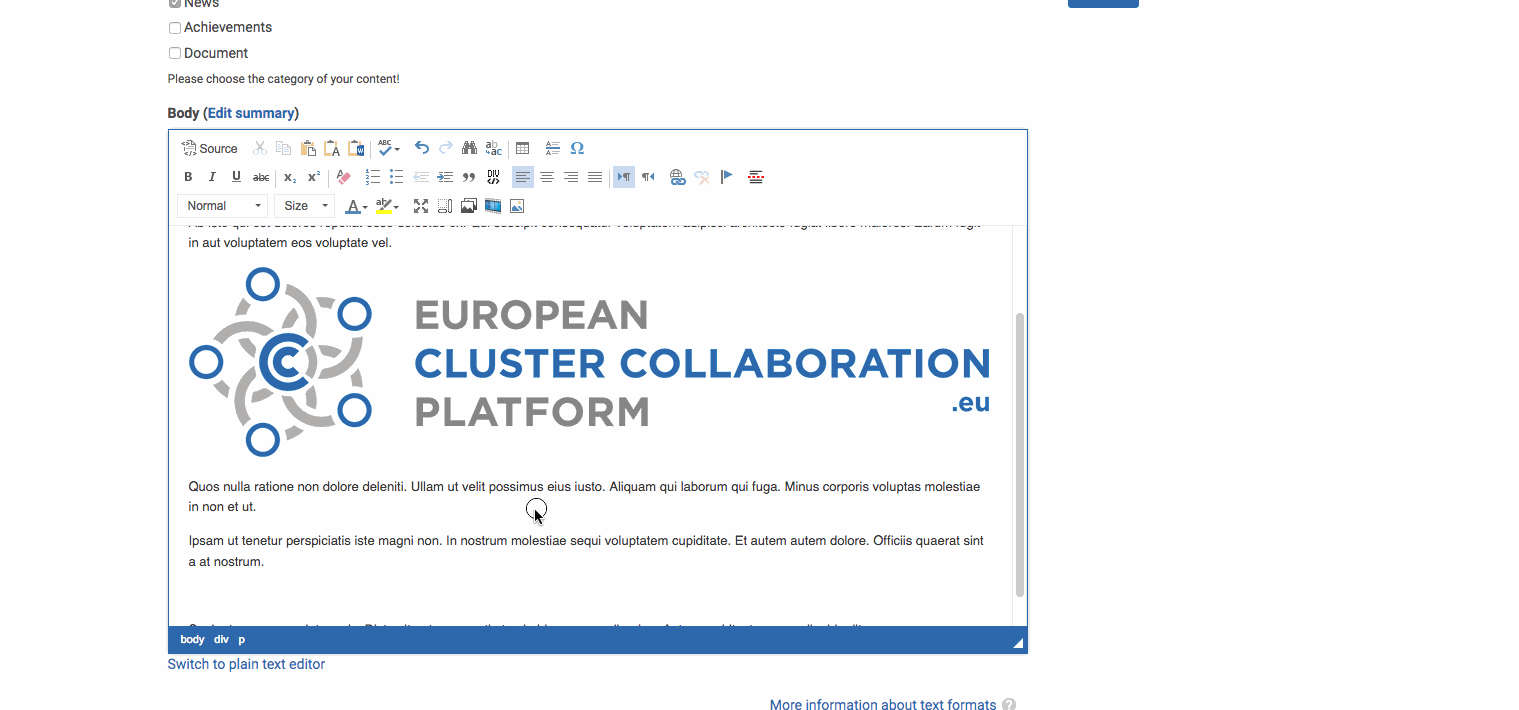Toggle strikethrough formatting
This screenshot has height=710, width=1519.
[261, 177]
